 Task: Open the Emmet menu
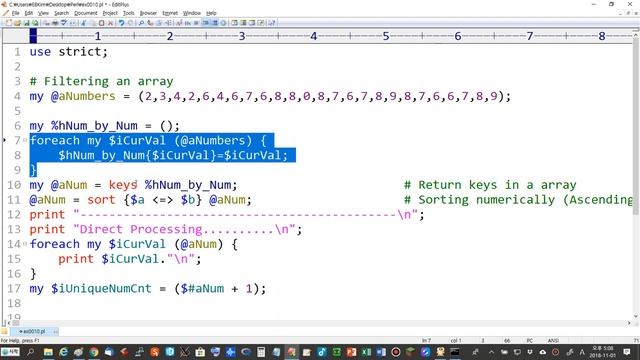tap(170, 13)
